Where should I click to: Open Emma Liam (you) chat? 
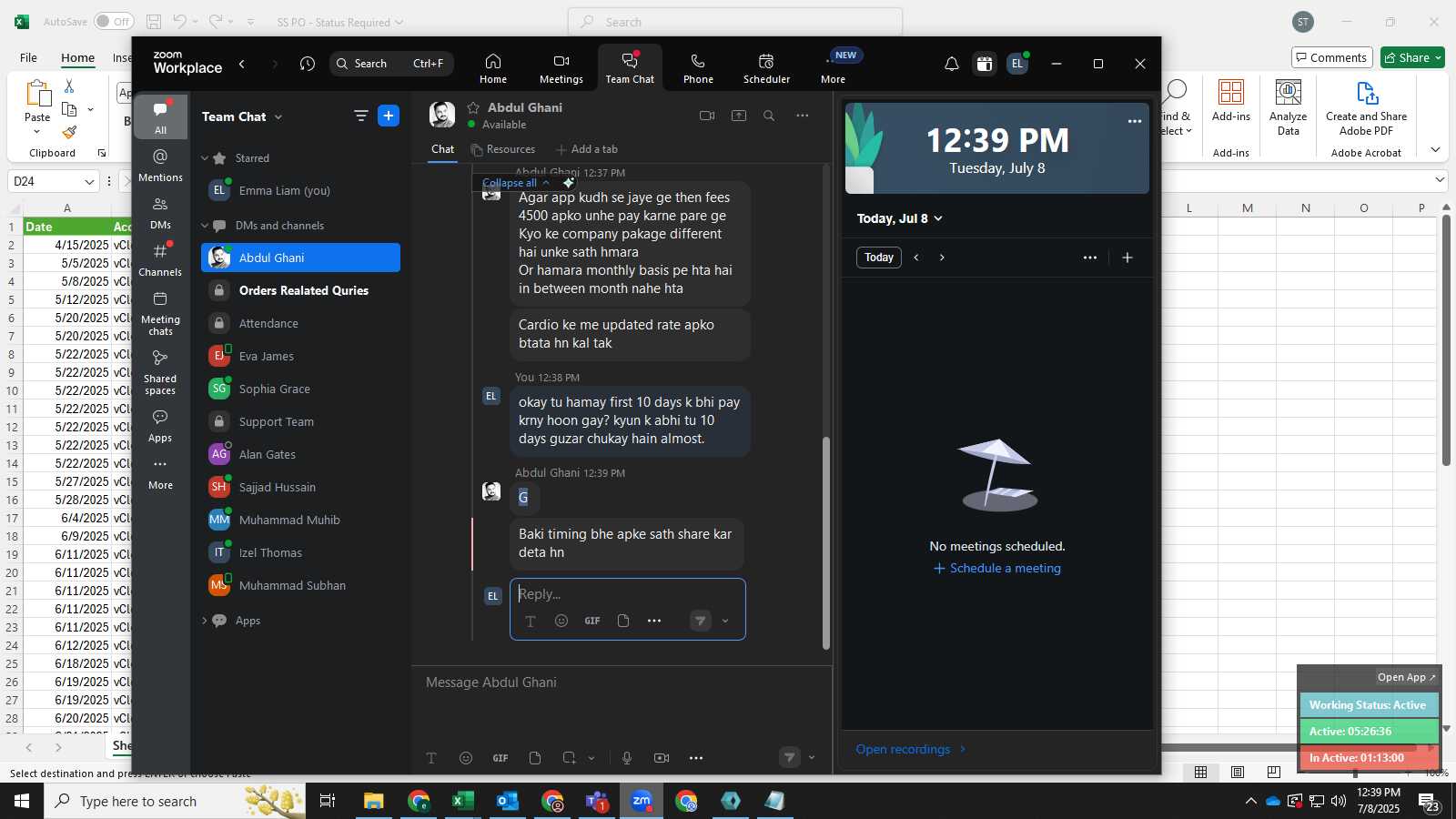click(x=300, y=190)
